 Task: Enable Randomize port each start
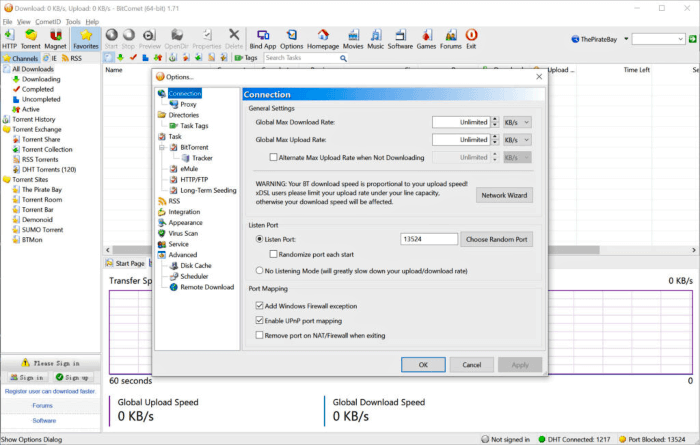[273, 254]
